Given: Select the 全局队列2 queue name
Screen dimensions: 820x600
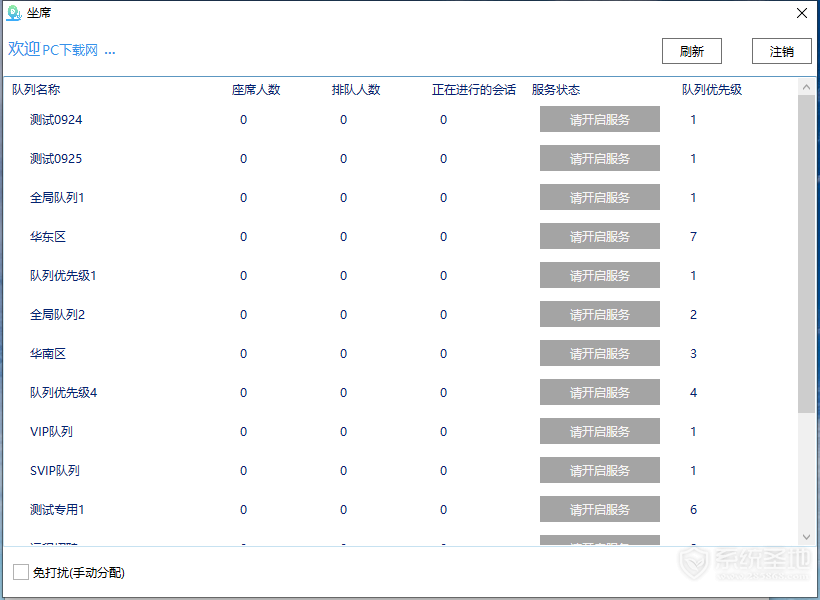Looking at the screenshot, I should 57,314.
